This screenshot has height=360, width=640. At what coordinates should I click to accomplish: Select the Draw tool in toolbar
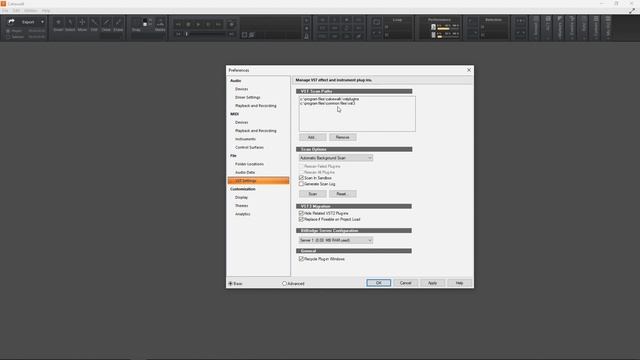click(106, 25)
